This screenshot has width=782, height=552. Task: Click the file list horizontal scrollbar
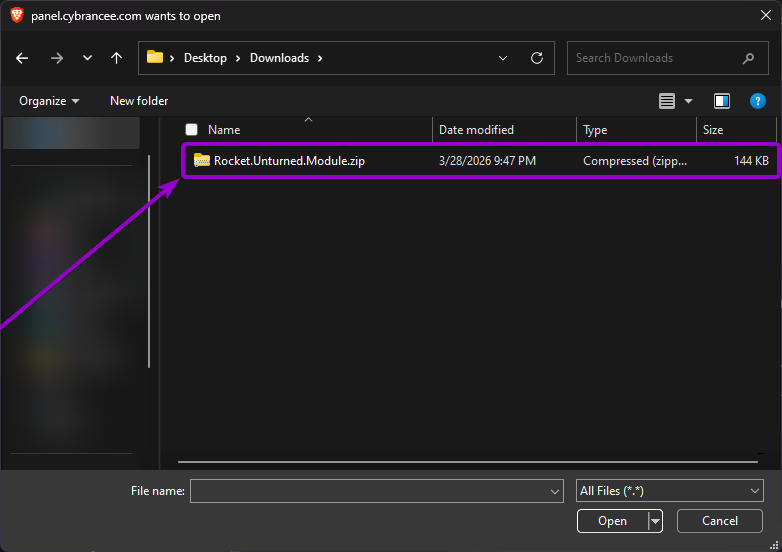(468, 462)
